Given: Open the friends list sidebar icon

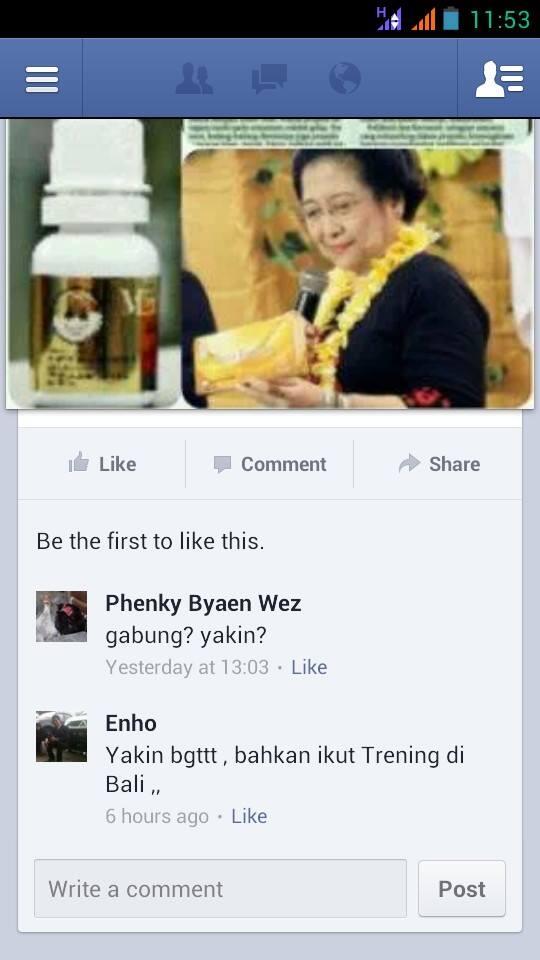Looking at the screenshot, I should [499, 79].
